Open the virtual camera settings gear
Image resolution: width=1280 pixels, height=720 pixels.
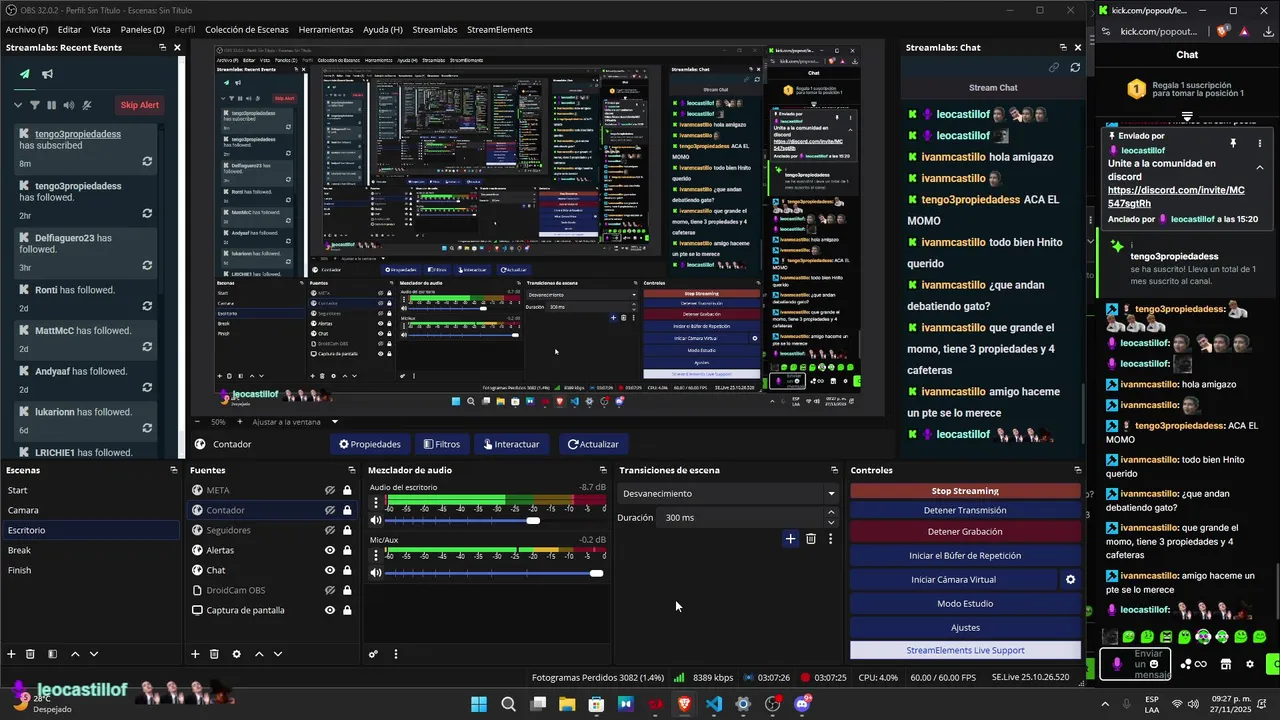pos(1070,579)
